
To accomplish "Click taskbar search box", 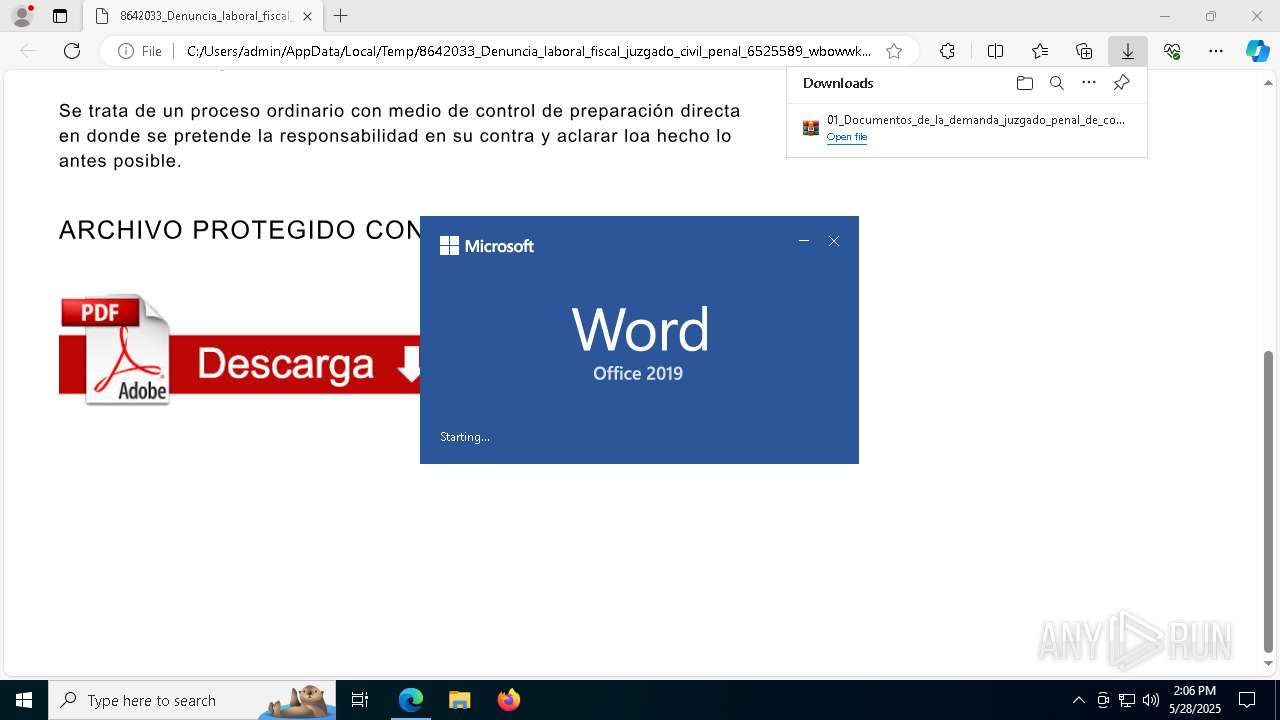I will tap(192, 700).
